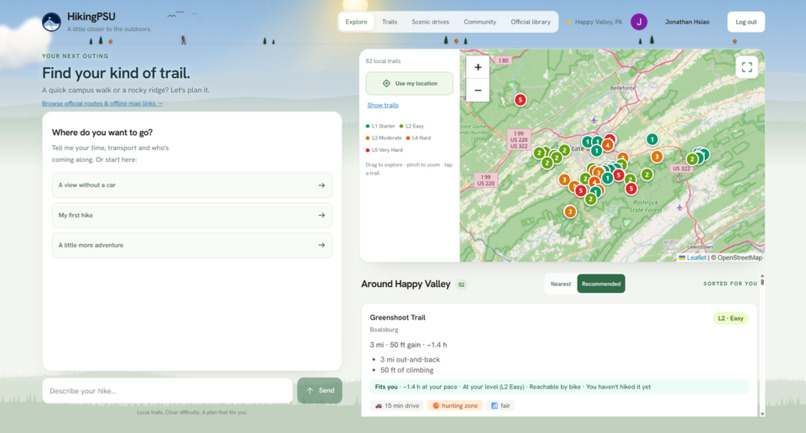Click the 'fair' signal tag icon
The width and height of the screenshot is (806, 433).
coord(494,406)
